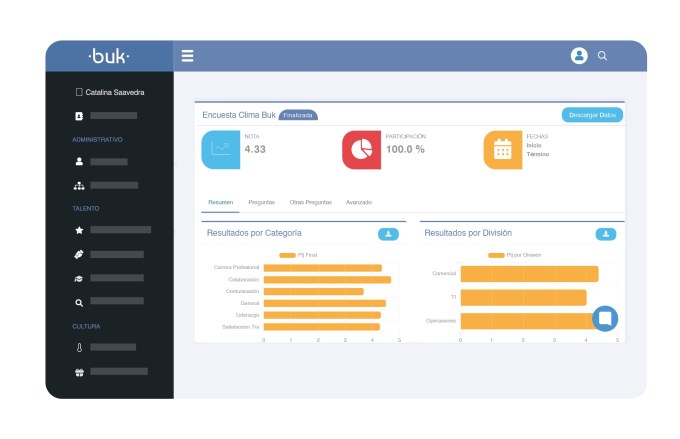Viewport: 680px width, 439px height.
Task: Select the org chart icon in sidebar
Action: (x=79, y=186)
